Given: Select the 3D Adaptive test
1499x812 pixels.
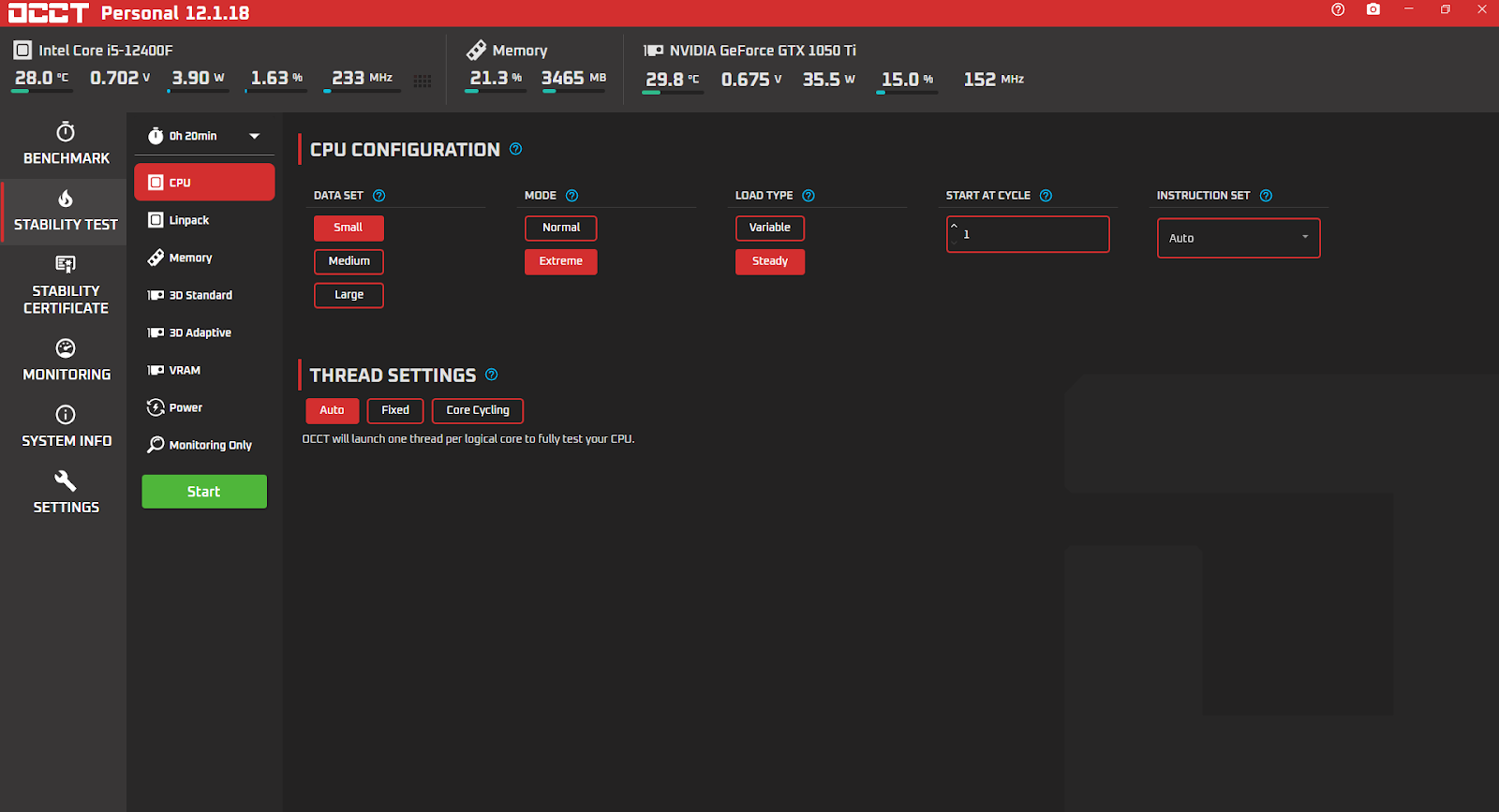Looking at the screenshot, I should [204, 332].
